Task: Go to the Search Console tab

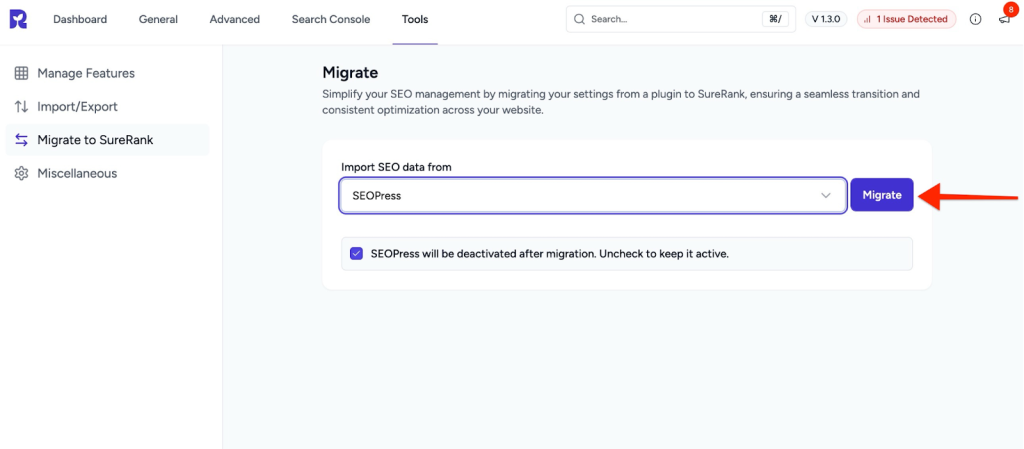Action: click(330, 20)
